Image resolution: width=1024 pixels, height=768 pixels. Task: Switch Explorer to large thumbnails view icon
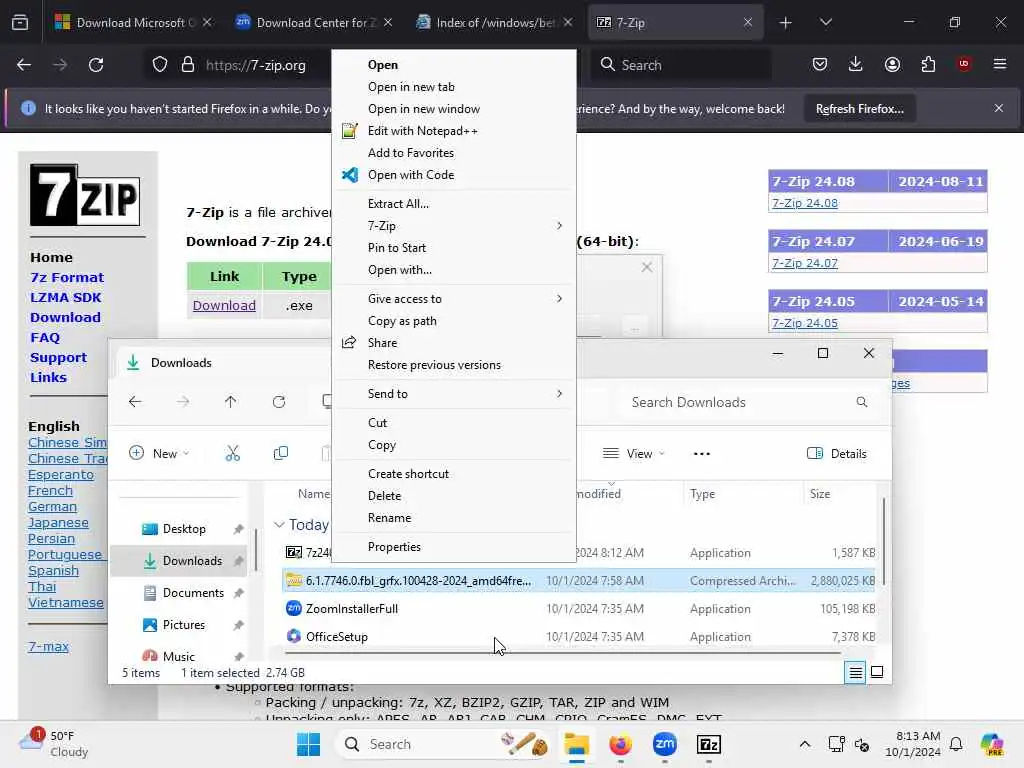[x=877, y=672]
